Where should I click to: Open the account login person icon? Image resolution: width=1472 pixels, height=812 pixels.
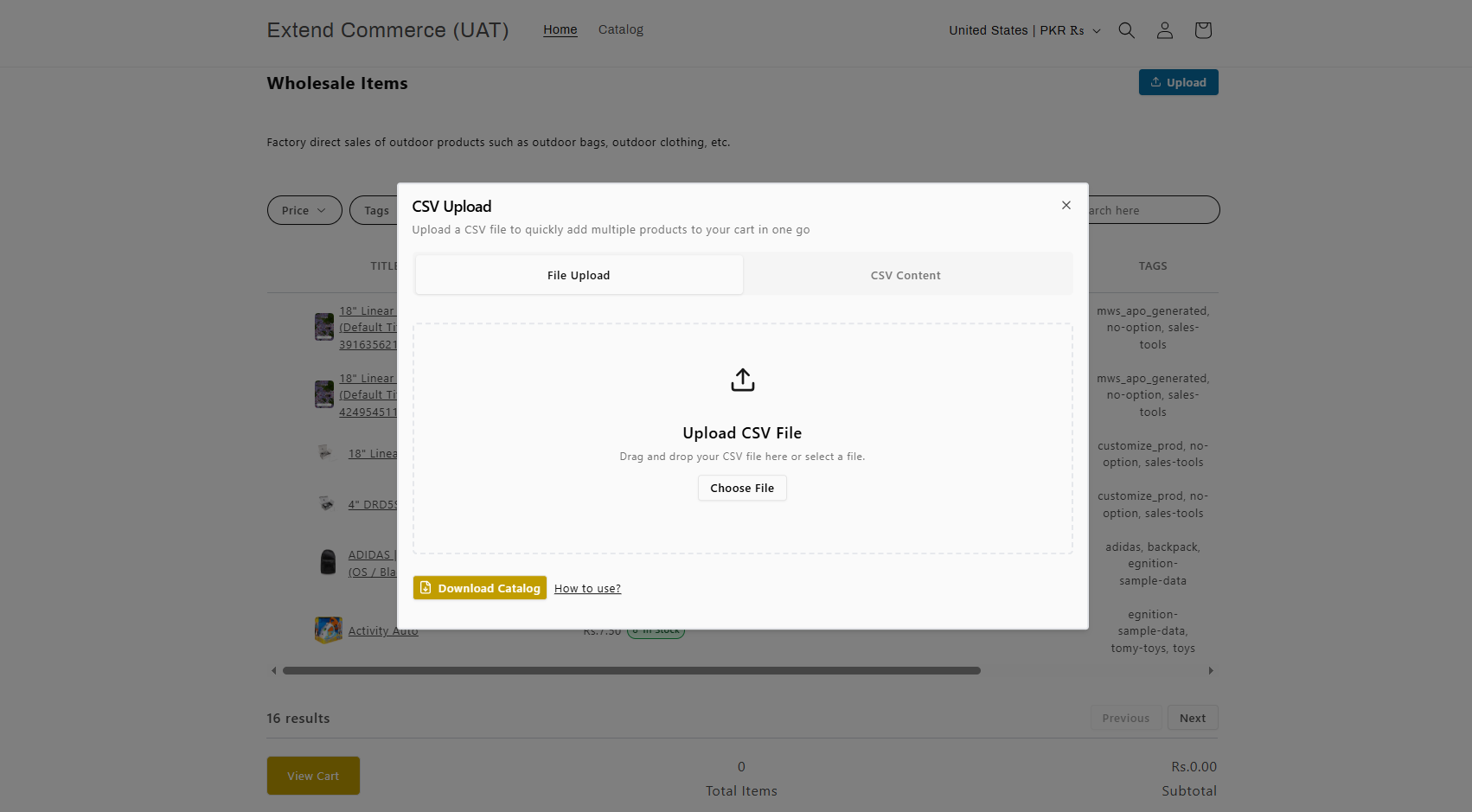1165,30
